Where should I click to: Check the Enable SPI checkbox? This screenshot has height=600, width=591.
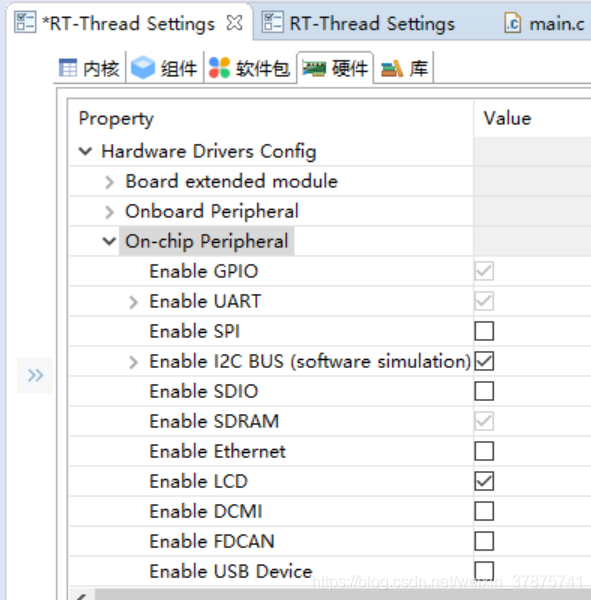tap(484, 331)
